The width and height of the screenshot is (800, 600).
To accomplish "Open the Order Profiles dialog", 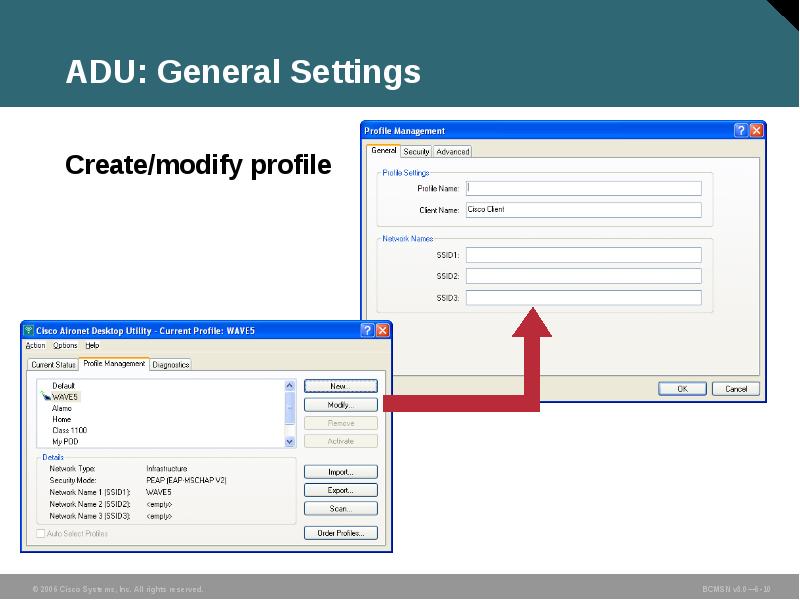I will point(340,531).
